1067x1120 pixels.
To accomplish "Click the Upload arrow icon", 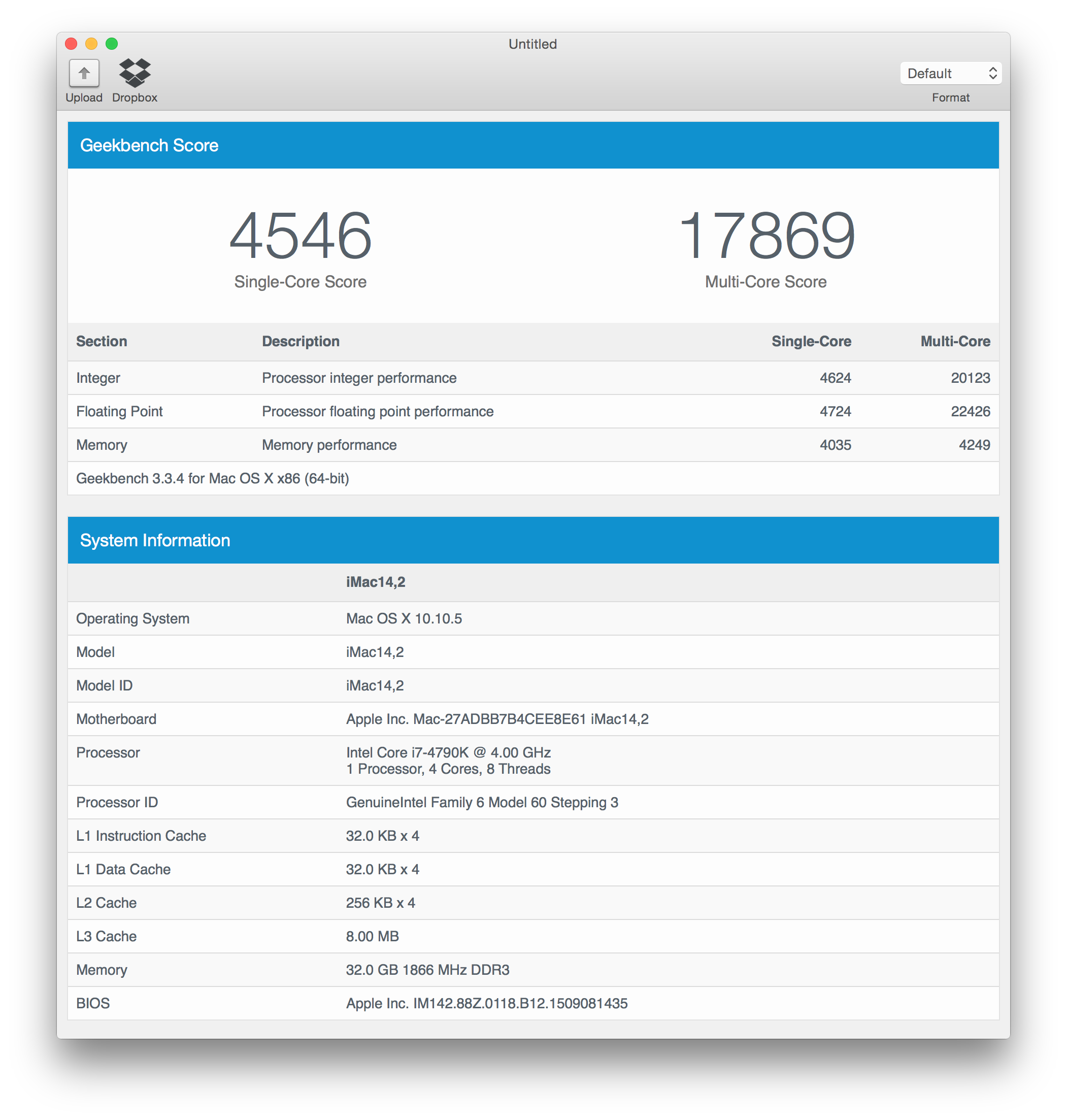I will (x=84, y=74).
